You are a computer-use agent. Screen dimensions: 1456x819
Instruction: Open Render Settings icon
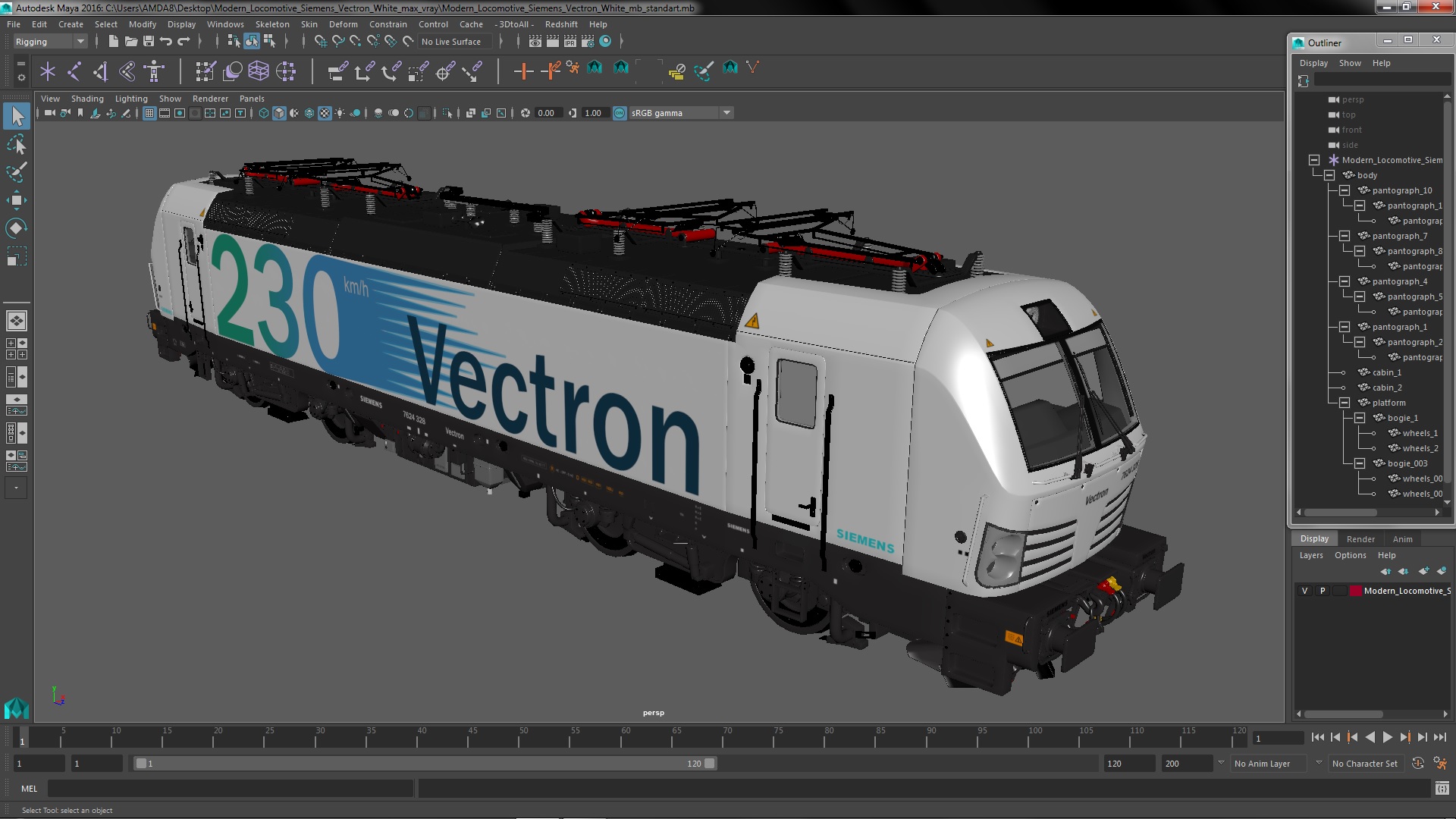pyautogui.click(x=588, y=42)
